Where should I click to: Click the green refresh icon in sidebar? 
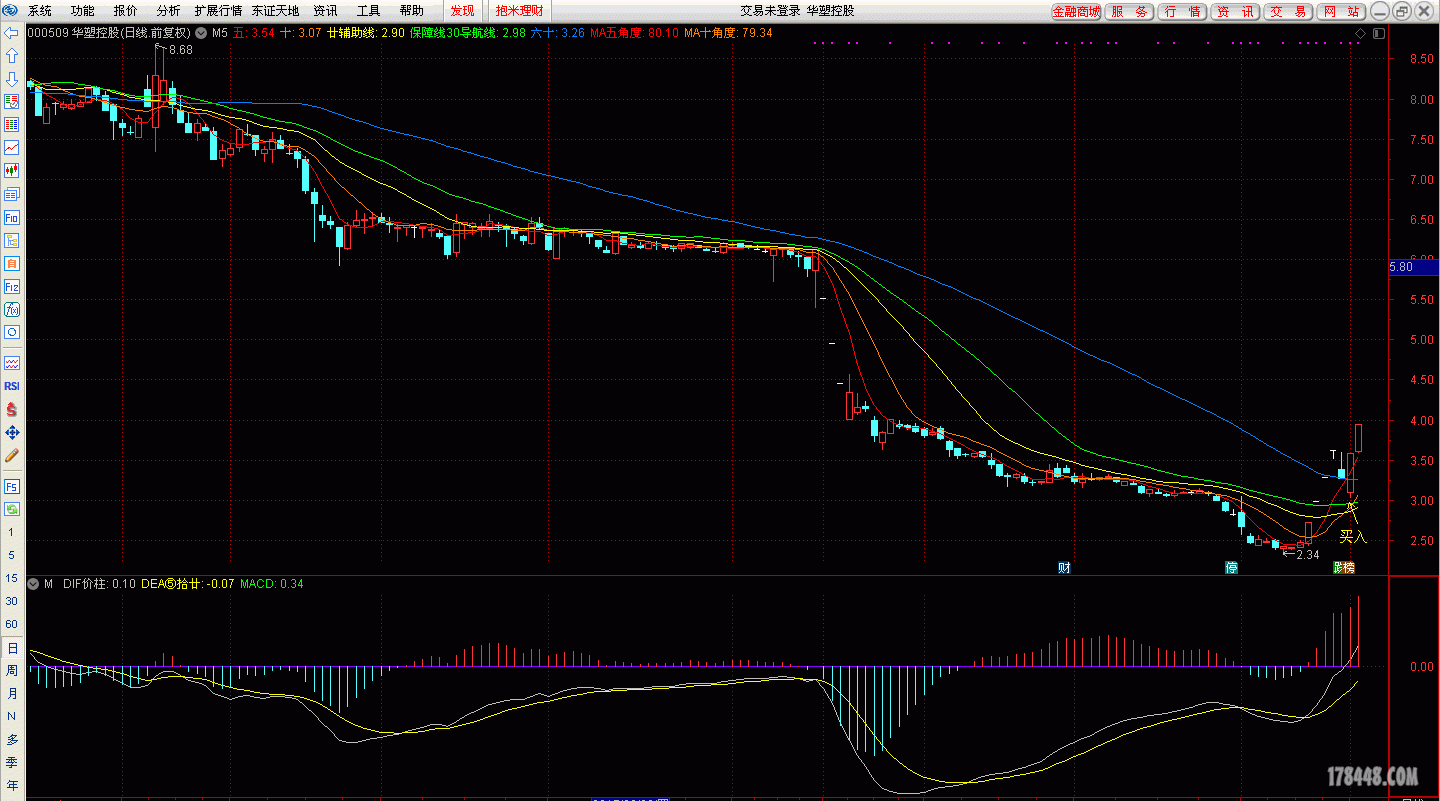[12, 509]
